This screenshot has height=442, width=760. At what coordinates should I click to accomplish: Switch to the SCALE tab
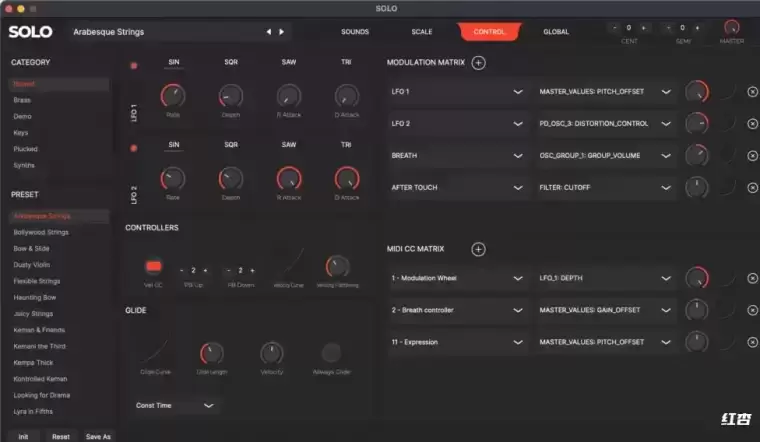[422, 32]
